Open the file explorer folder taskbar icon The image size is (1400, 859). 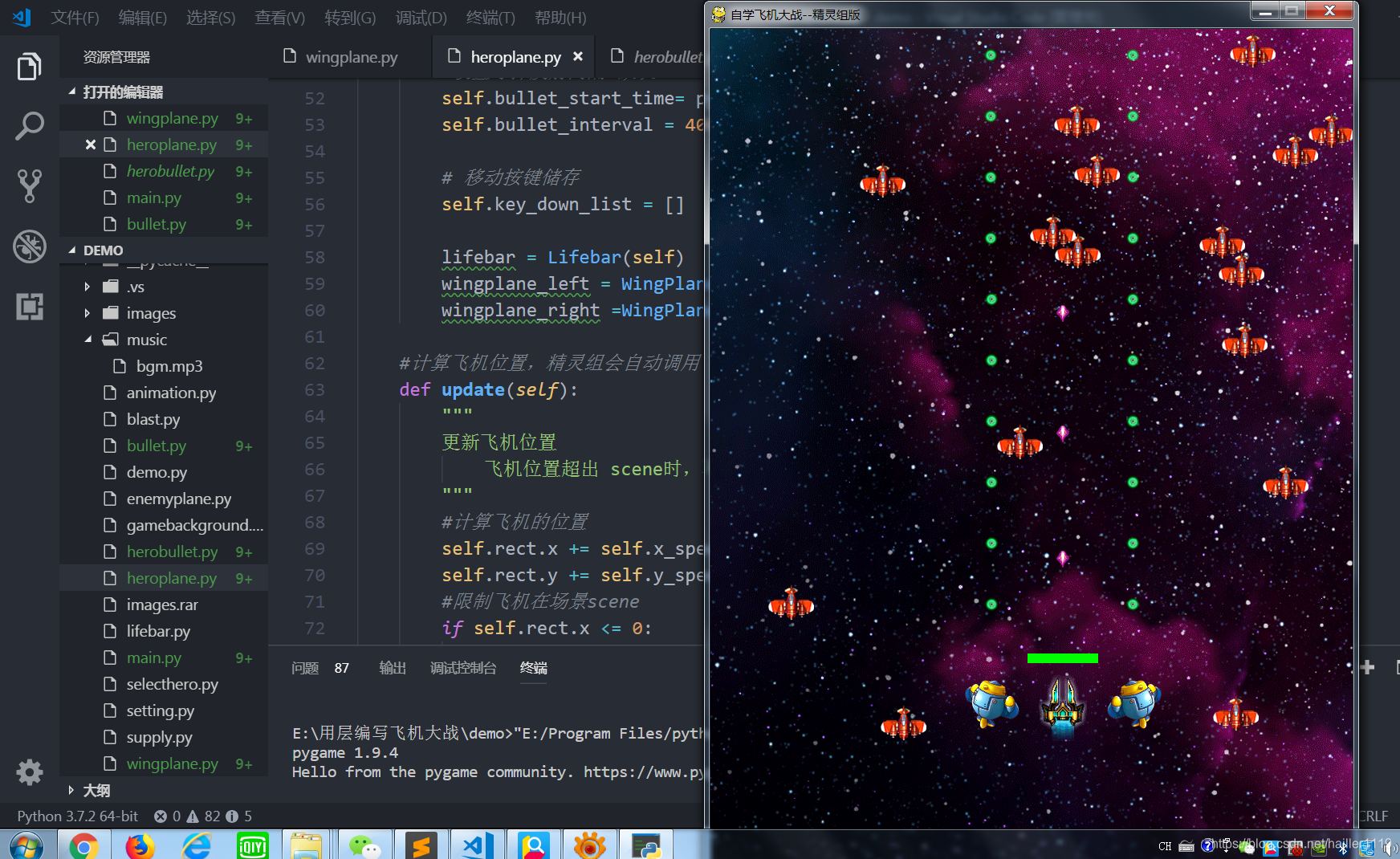tap(307, 845)
